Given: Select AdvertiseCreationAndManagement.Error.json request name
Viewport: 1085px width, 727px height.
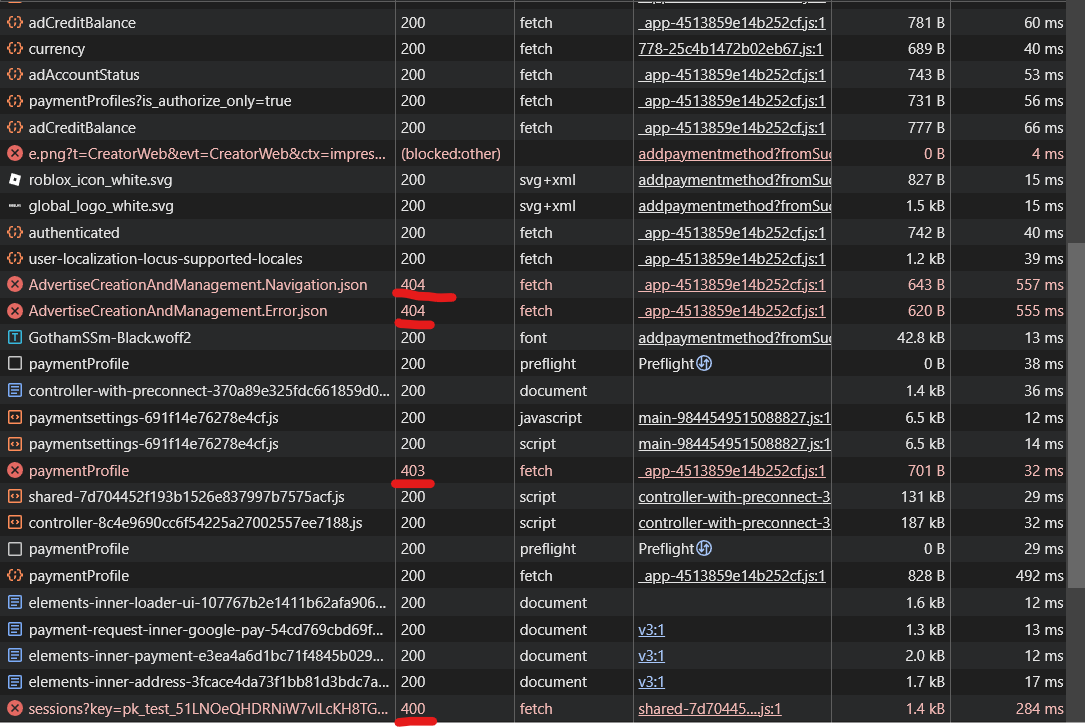Looking at the screenshot, I should pyautogui.click(x=178, y=311).
